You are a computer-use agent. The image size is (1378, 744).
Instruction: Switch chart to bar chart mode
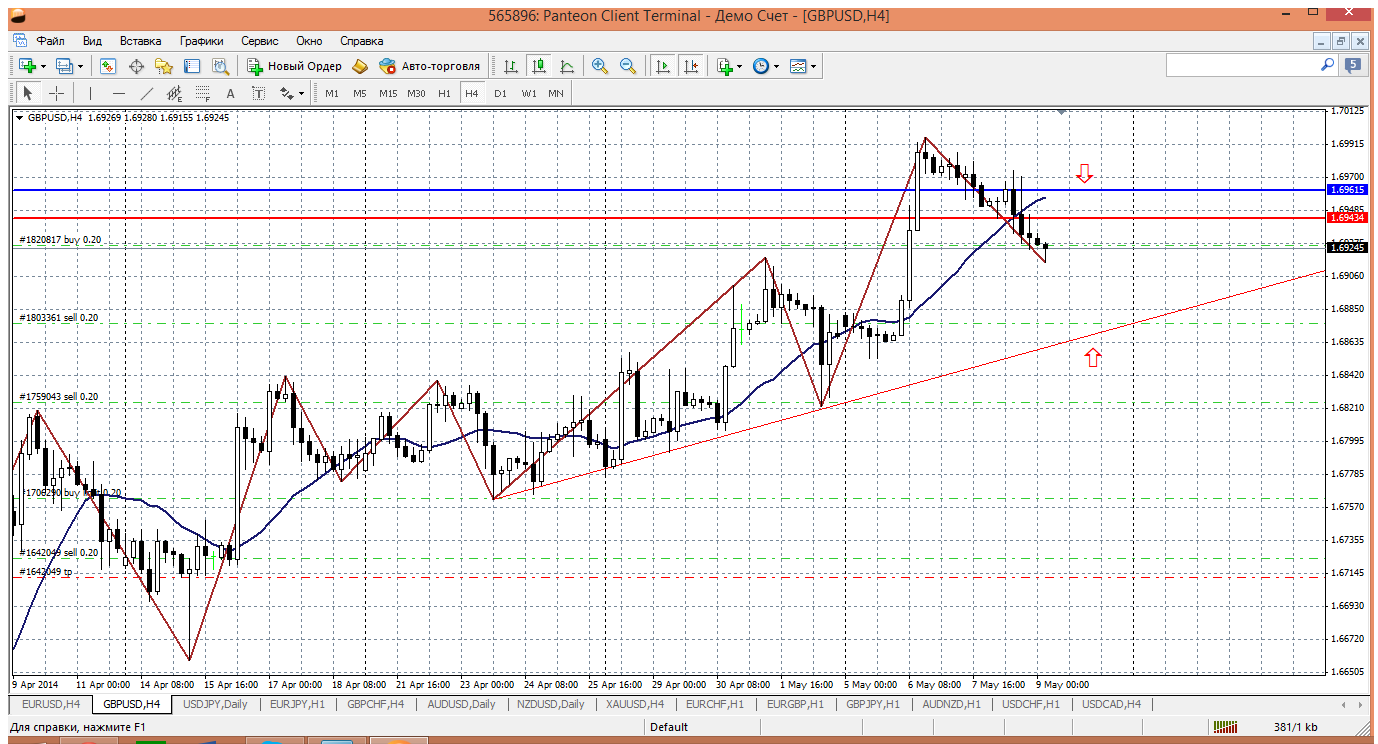pos(511,66)
